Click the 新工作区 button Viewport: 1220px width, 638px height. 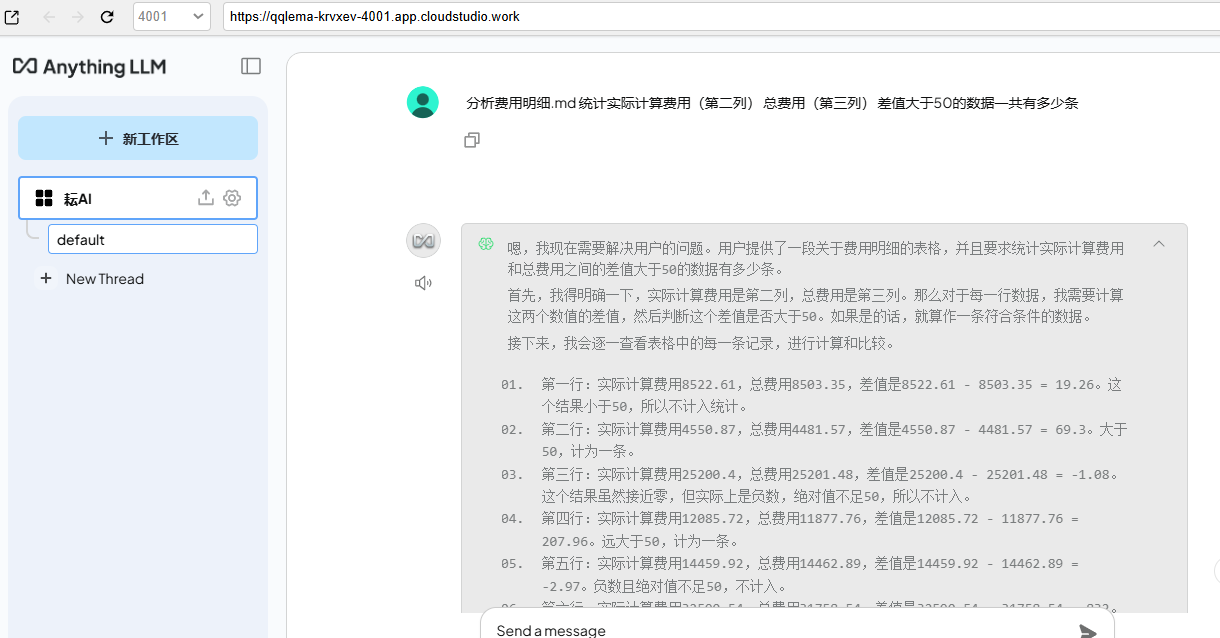click(x=138, y=138)
